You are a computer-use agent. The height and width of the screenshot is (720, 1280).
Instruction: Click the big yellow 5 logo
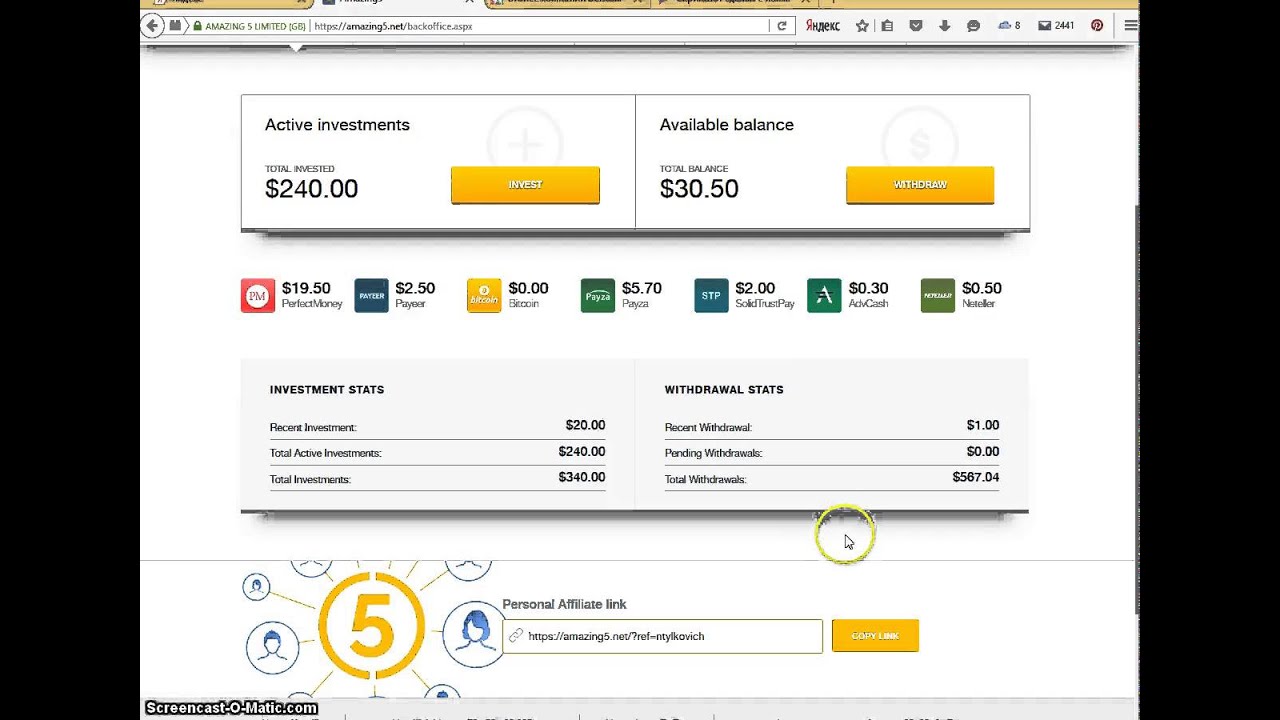click(371, 627)
